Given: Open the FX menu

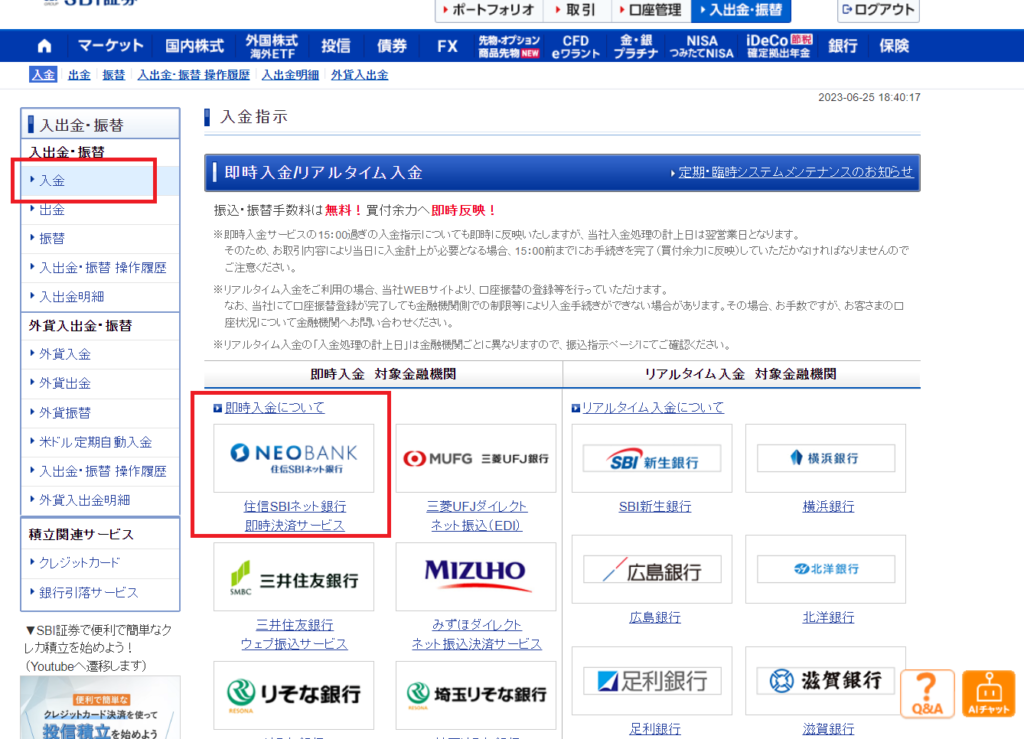Looking at the screenshot, I should [x=447, y=46].
